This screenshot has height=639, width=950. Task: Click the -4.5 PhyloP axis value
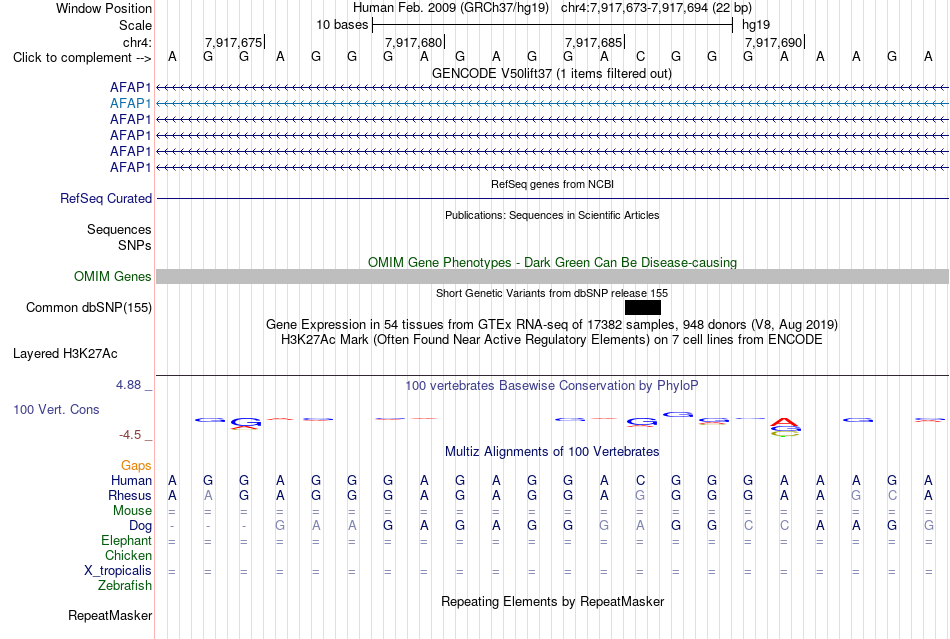click(x=130, y=435)
